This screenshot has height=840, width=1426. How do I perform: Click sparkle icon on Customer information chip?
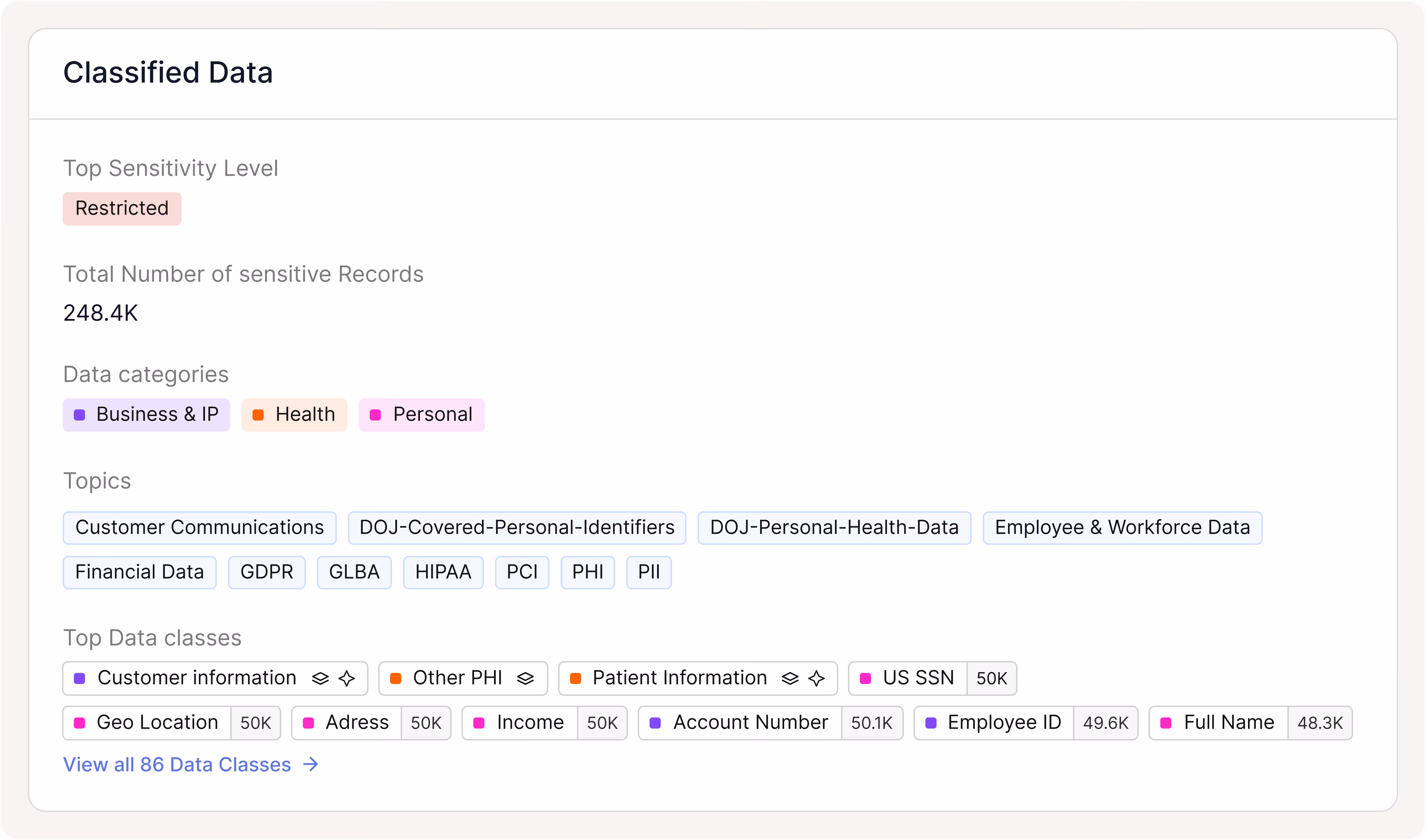346,678
